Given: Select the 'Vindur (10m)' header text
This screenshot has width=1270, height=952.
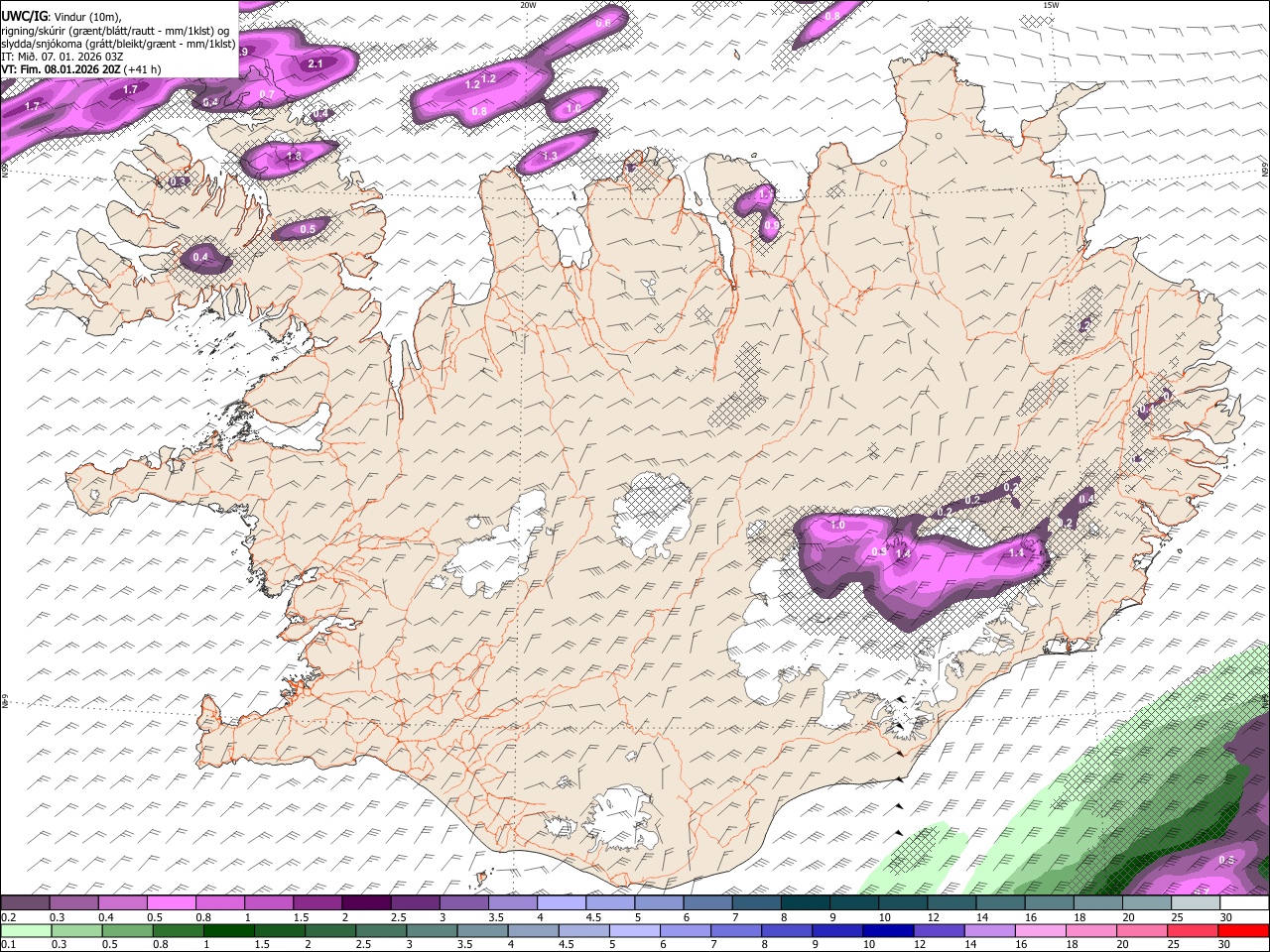Looking at the screenshot, I should (86, 16).
